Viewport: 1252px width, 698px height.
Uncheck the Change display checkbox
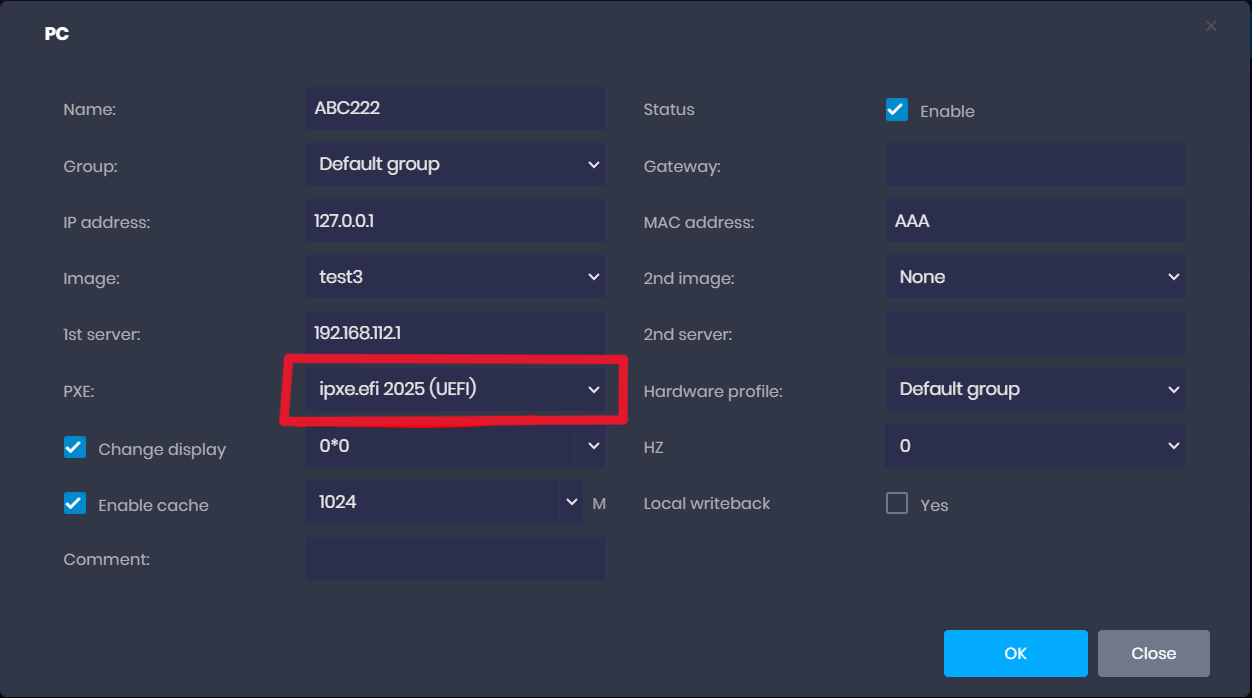(x=75, y=448)
